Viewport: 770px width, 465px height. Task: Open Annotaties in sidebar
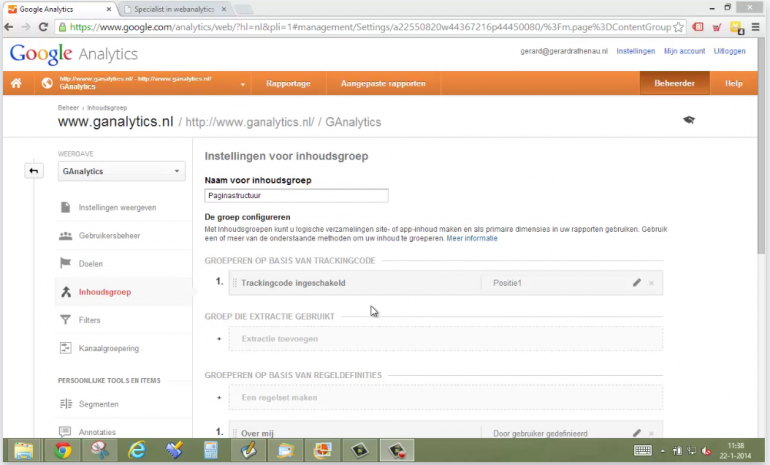[x=97, y=432]
